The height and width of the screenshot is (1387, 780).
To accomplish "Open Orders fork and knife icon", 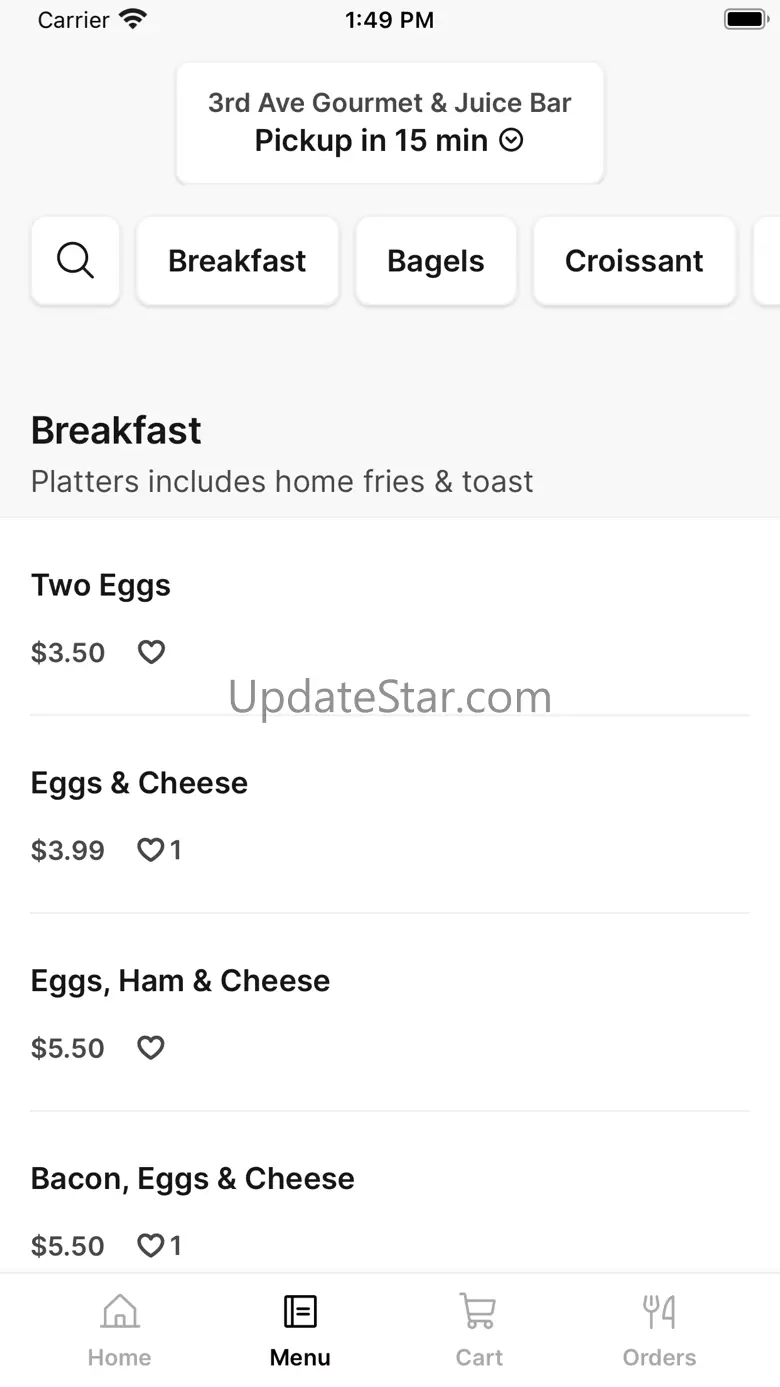I will pos(659,1311).
